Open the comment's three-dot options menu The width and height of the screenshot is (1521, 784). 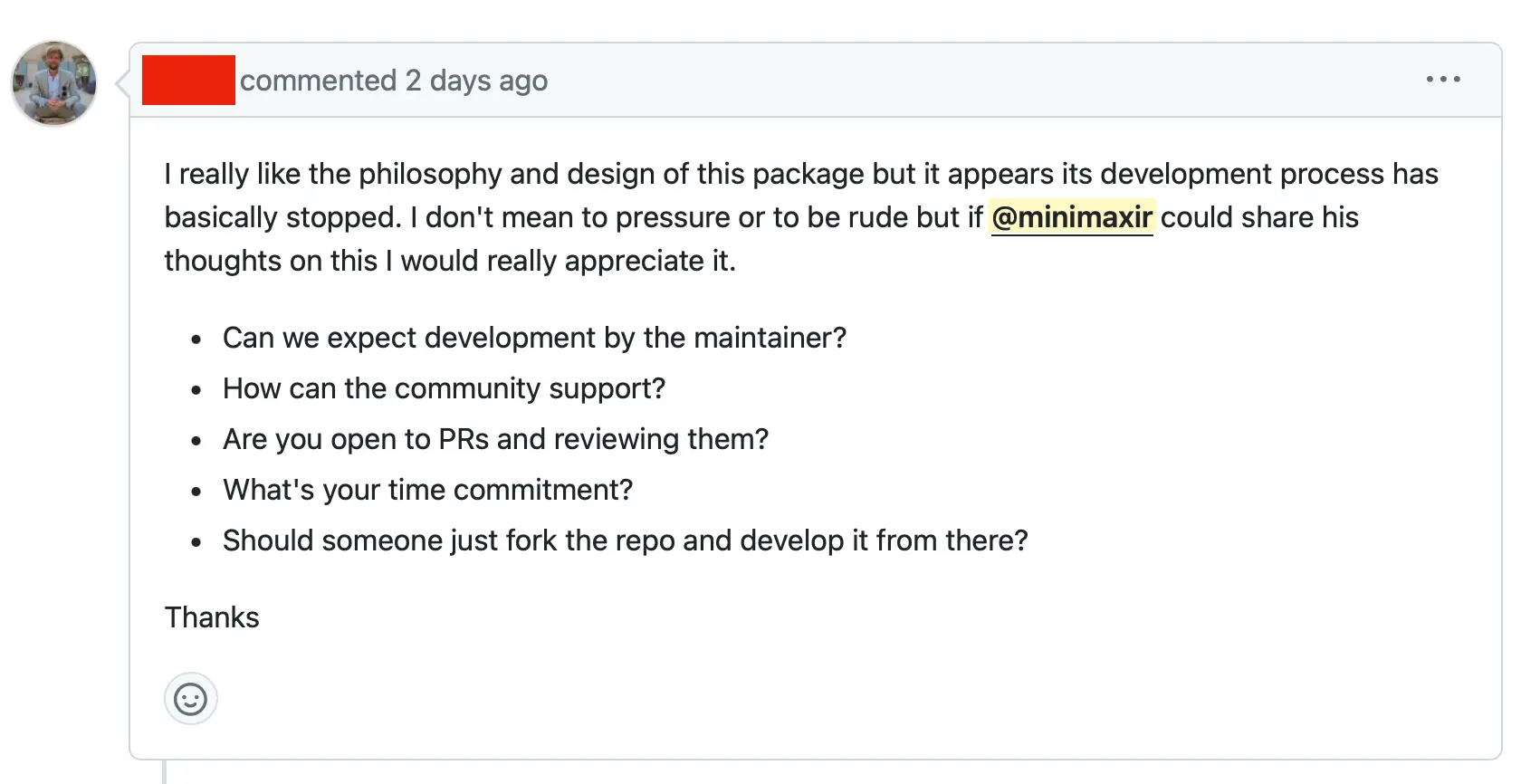click(x=1443, y=80)
